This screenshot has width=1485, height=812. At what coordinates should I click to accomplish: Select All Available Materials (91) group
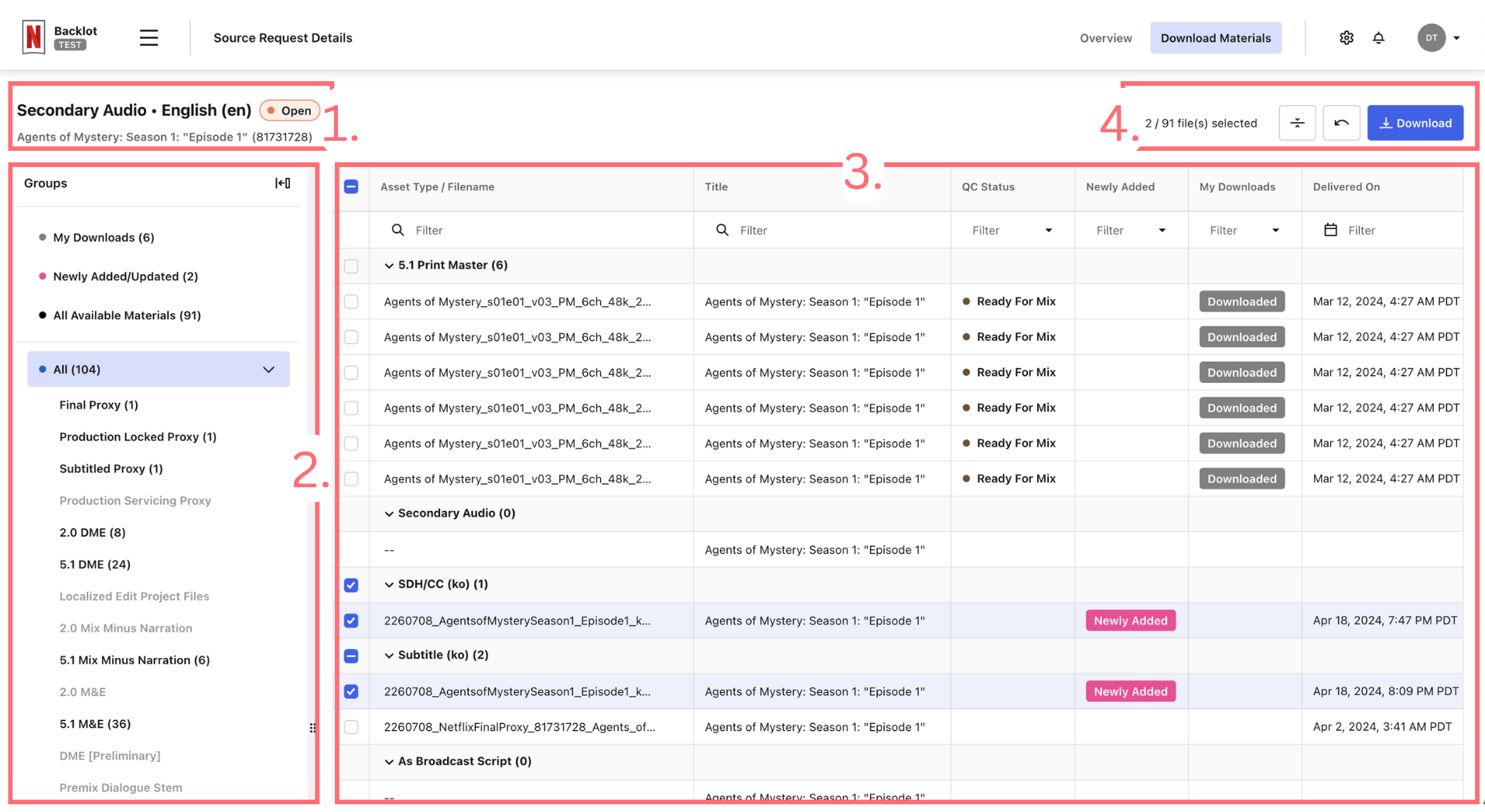[x=127, y=316]
